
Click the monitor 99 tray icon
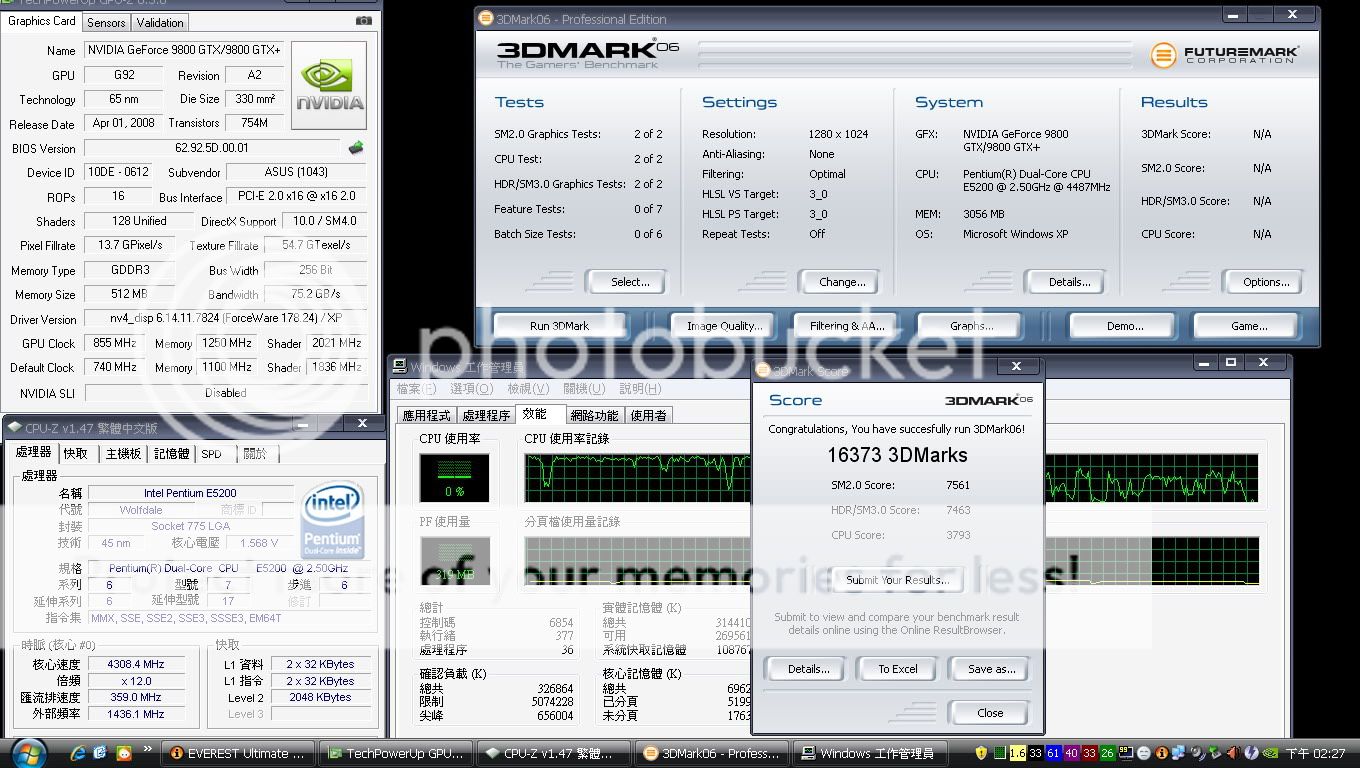coord(1126,752)
